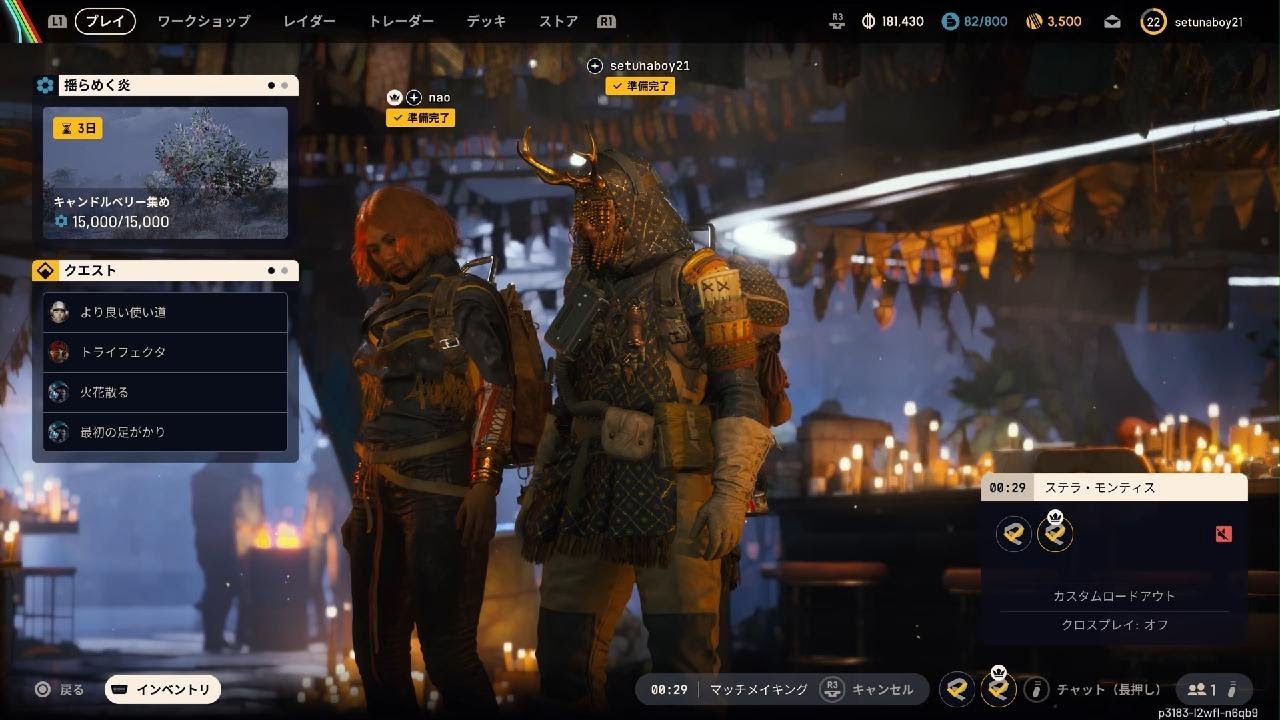Click the crown leader icon beside nao
Viewport: 1280px width, 720px height.
(394, 98)
